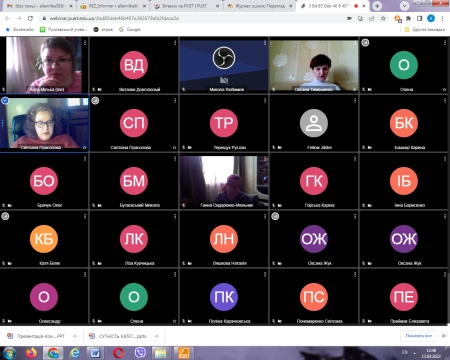
Task: Open the Chrome extensions puzzle icon
Action: click(408, 18)
